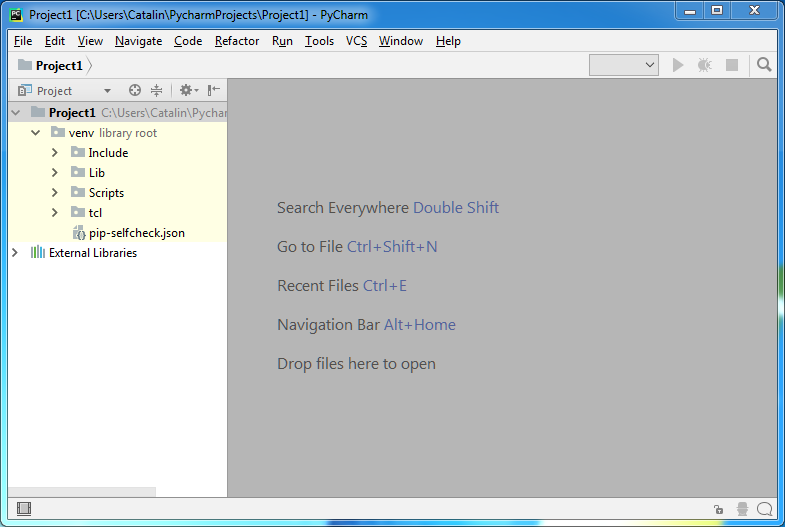The height and width of the screenshot is (527, 785).
Task: Open the Edit menu
Action: pyautogui.click(x=55, y=41)
